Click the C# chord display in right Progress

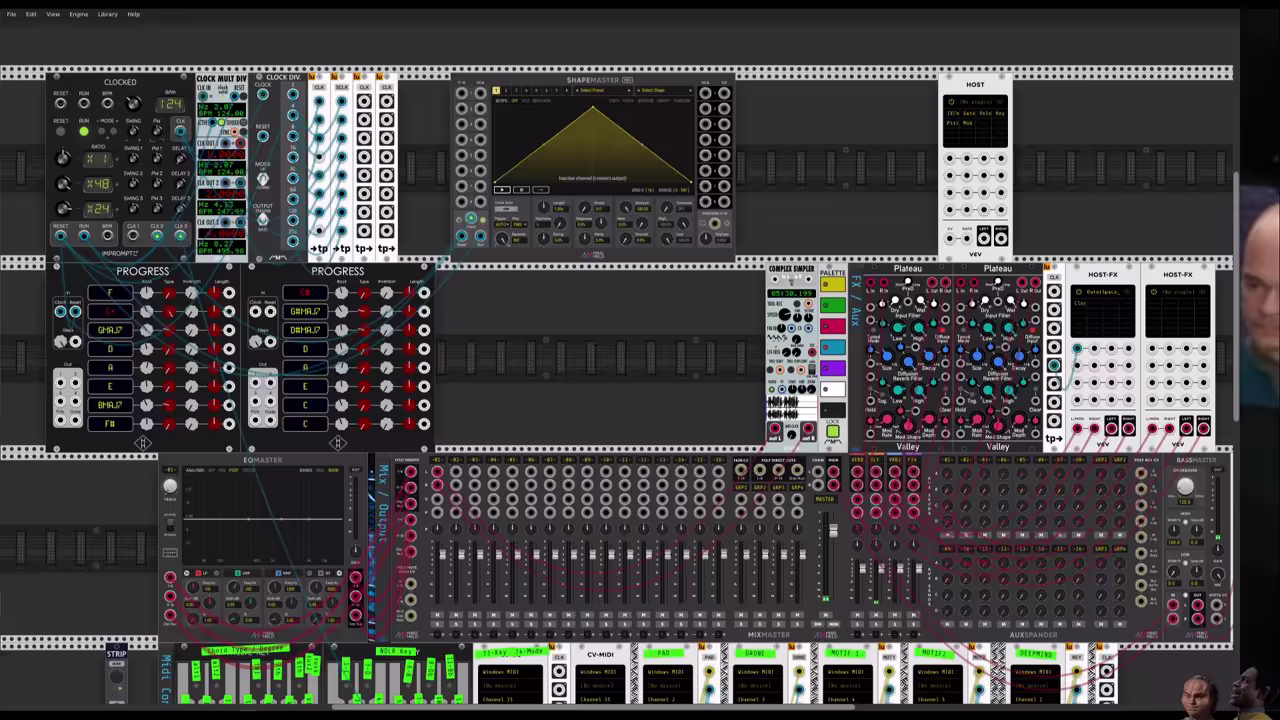click(305, 293)
